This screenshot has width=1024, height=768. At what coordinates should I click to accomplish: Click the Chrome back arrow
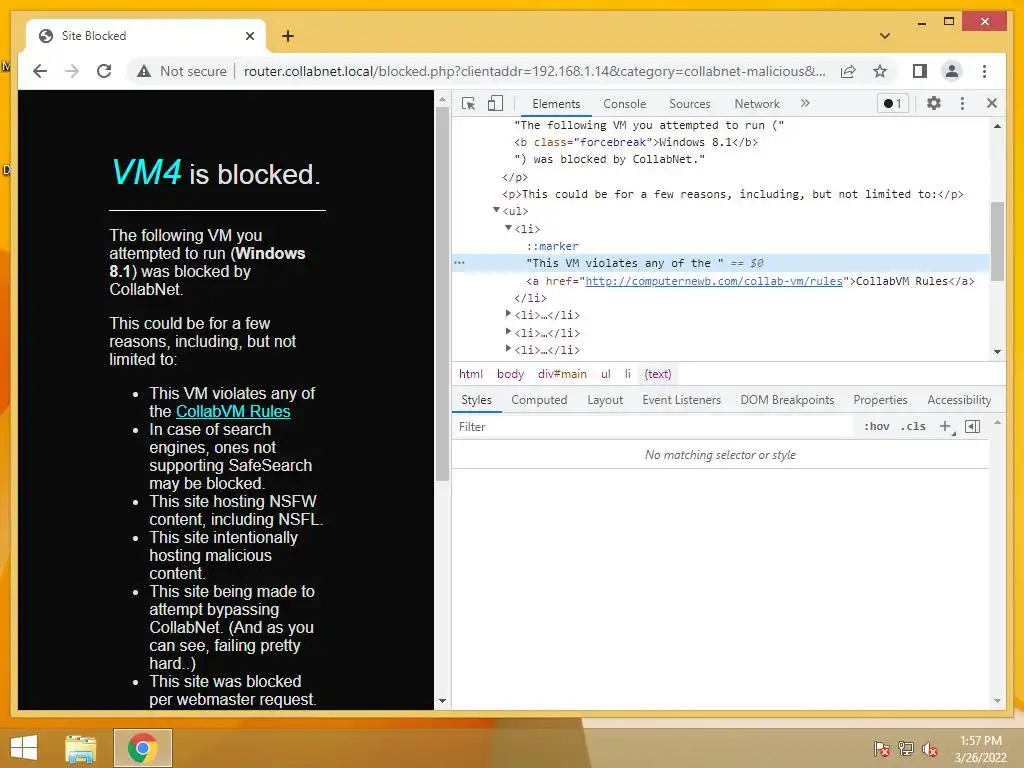pos(40,71)
